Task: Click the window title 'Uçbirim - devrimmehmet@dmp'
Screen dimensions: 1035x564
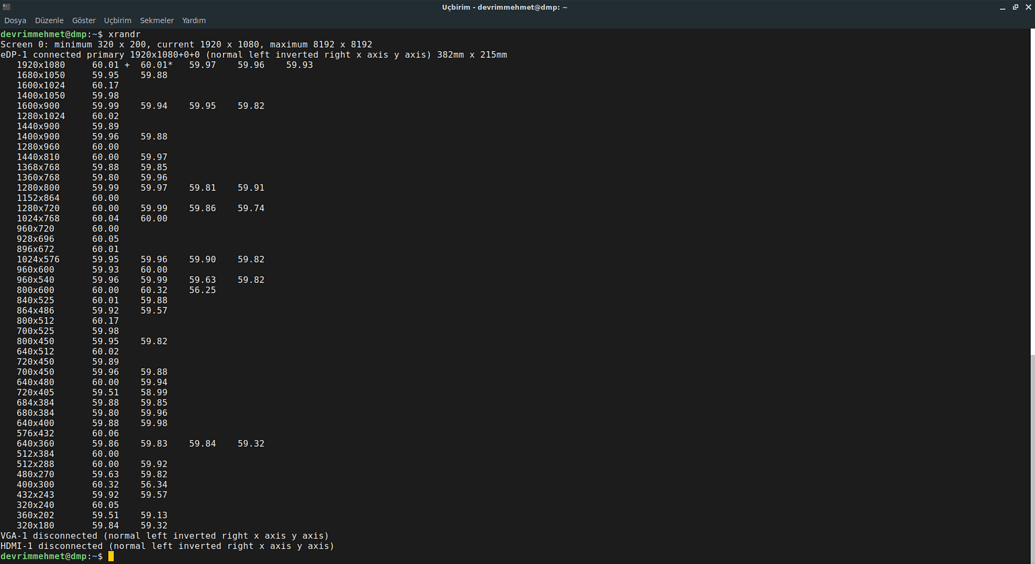Action: point(504,7)
